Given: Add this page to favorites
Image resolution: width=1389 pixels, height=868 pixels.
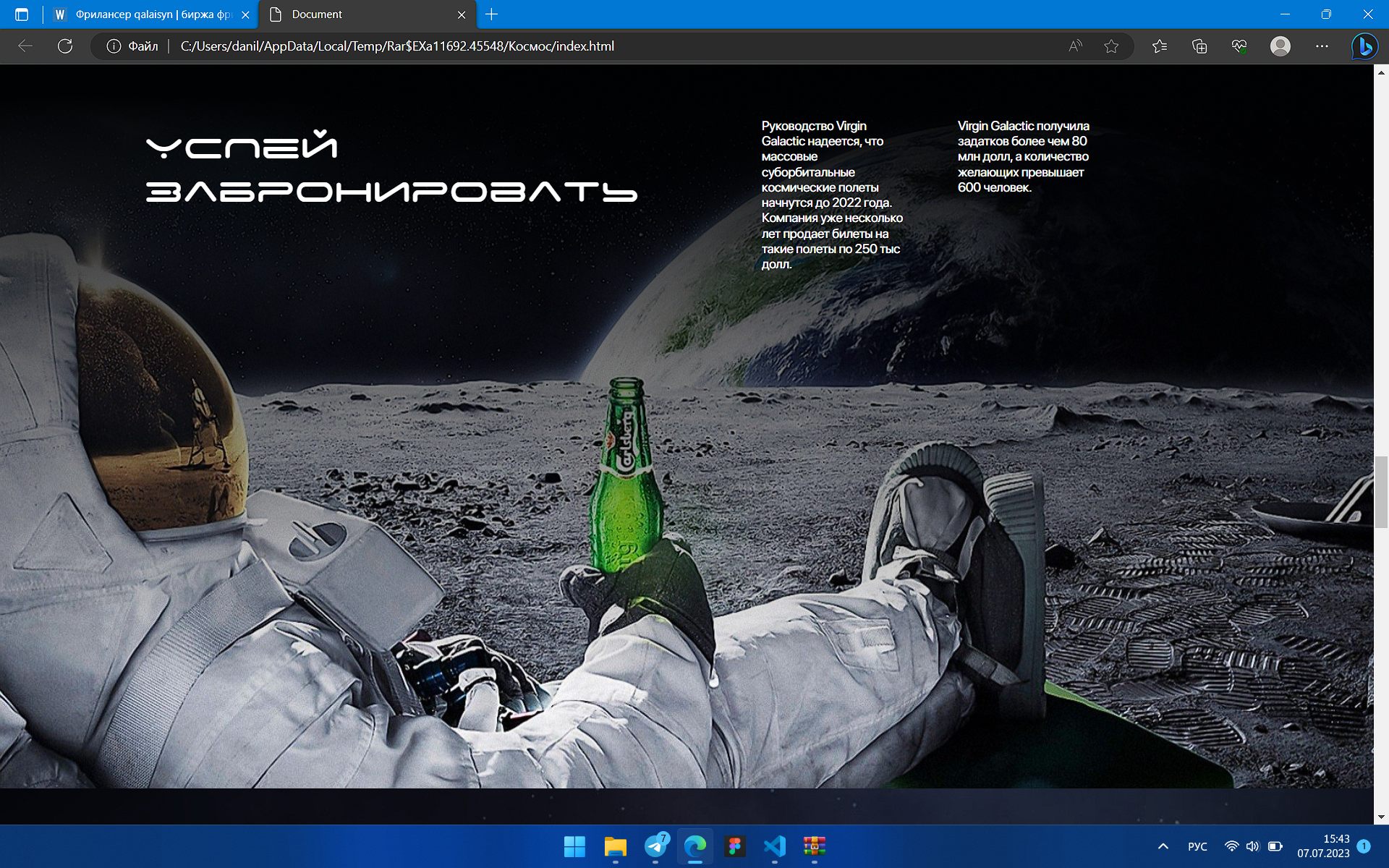Looking at the screenshot, I should (x=1111, y=46).
